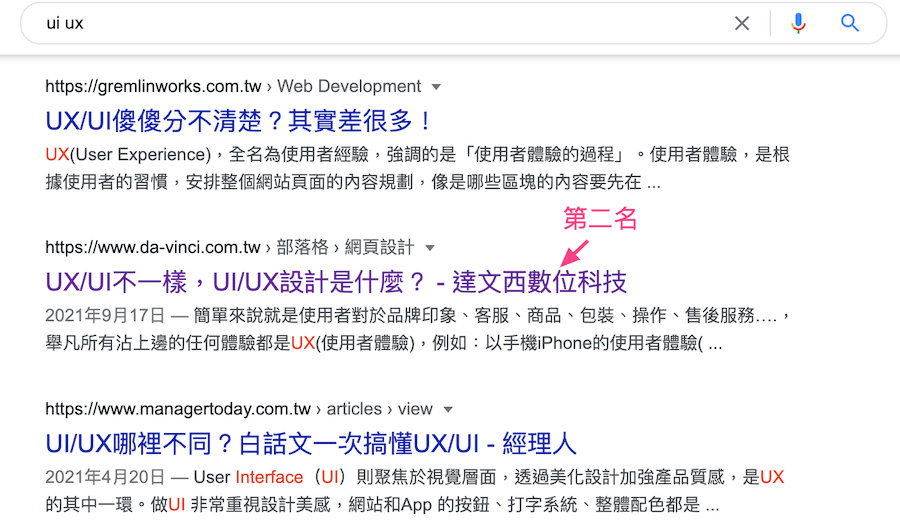Click the snippet line "舉凡所有沾上邊的任何體驗都是UX"

pyautogui.click(x=180, y=343)
